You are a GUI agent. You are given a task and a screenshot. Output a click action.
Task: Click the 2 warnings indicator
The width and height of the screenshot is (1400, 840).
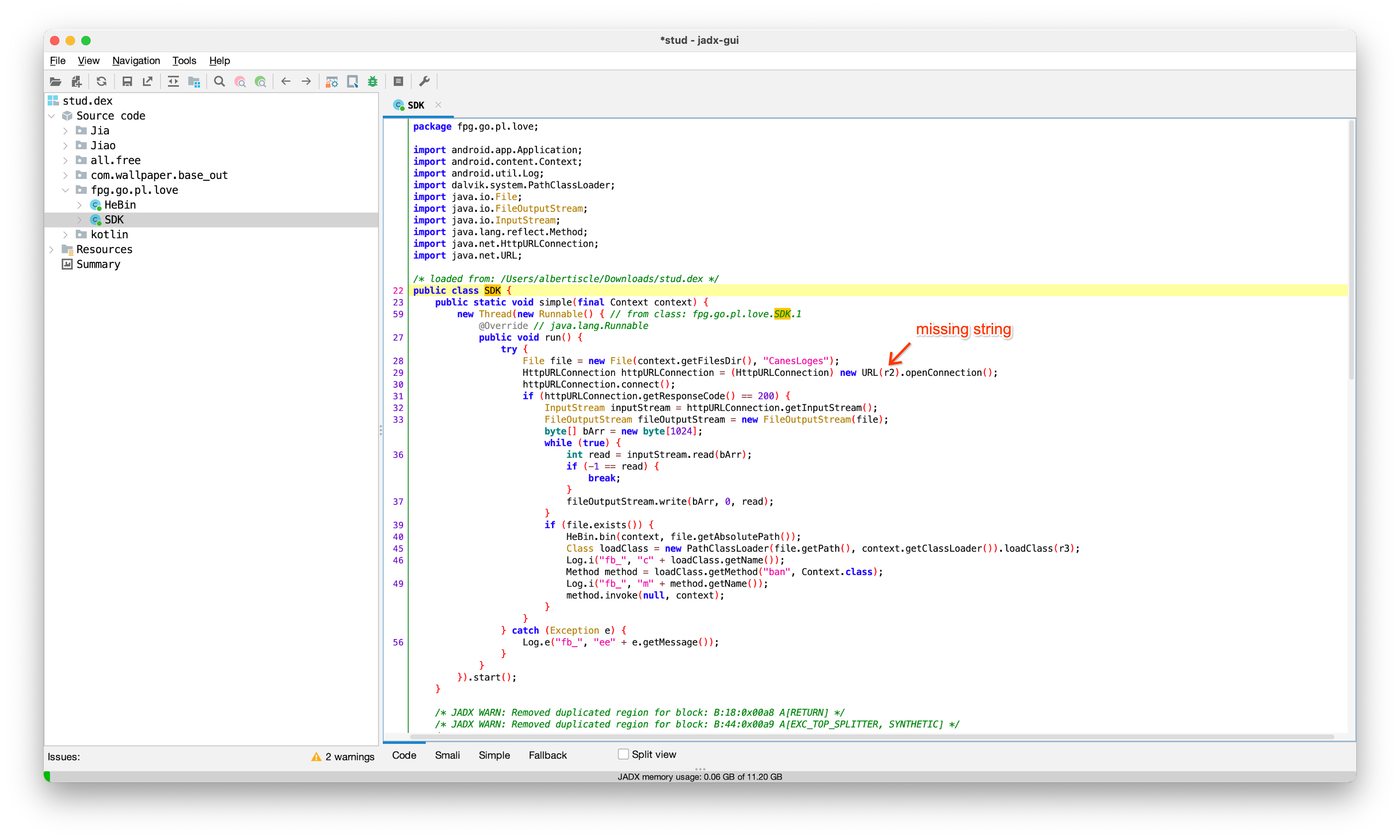click(343, 757)
